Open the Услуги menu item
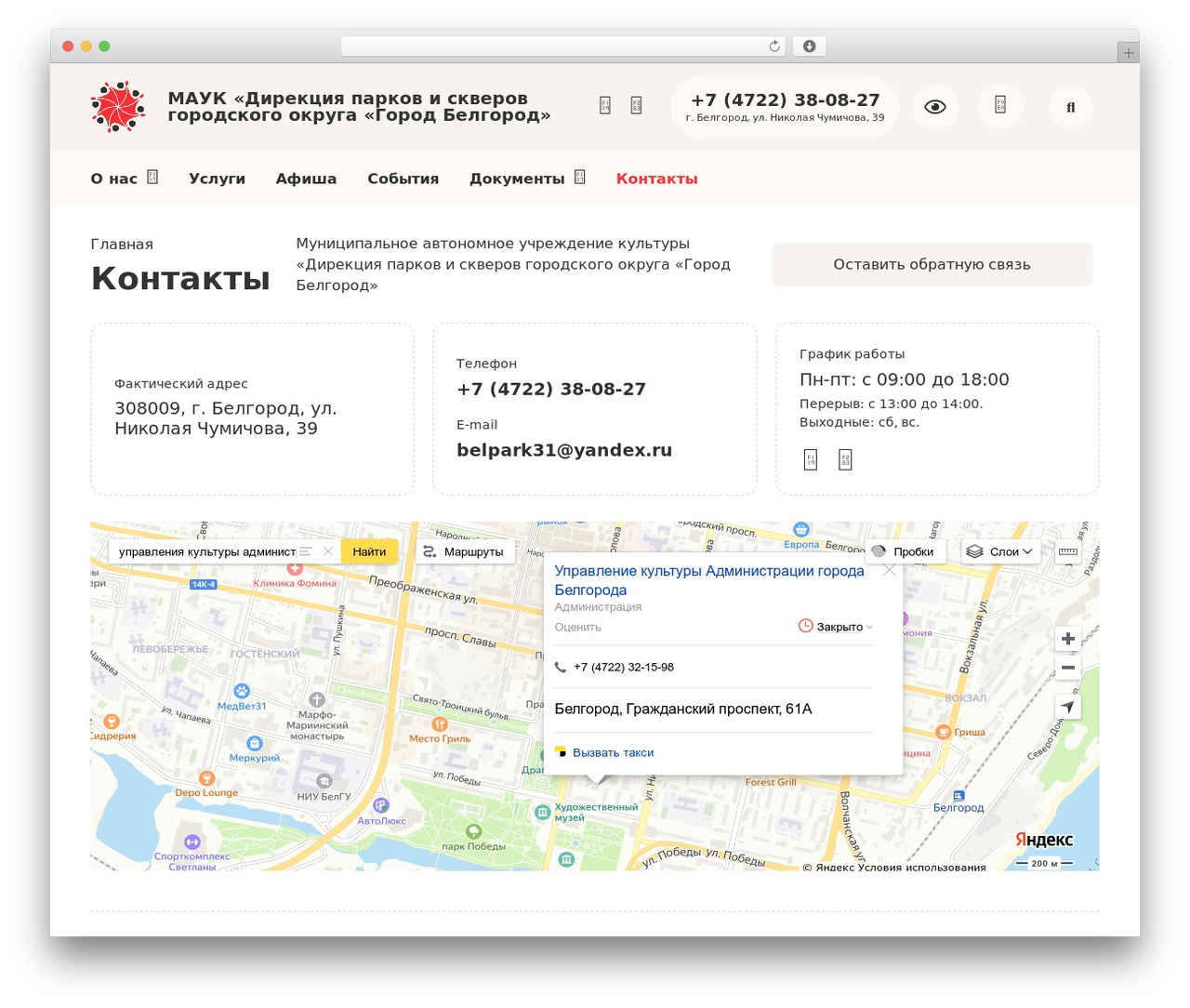Viewport: 1190px width, 1008px height. pos(217,179)
